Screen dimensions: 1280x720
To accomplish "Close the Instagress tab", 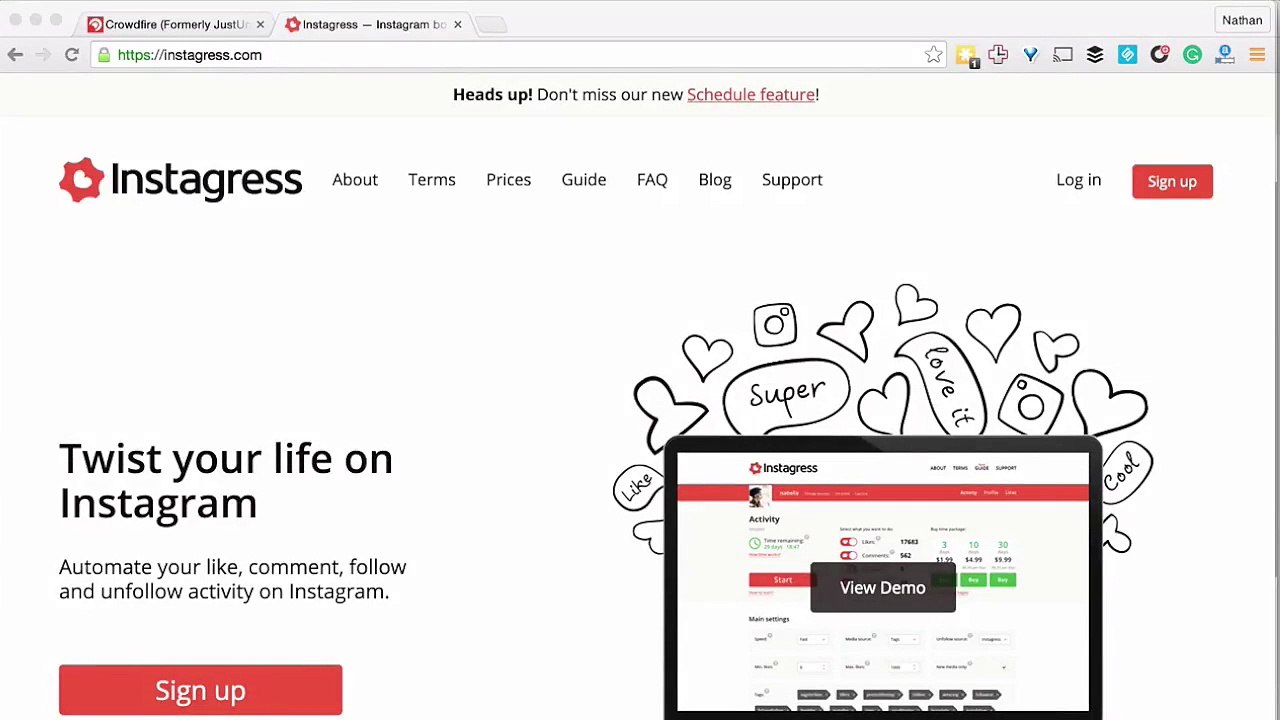I will pyautogui.click(x=458, y=24).
